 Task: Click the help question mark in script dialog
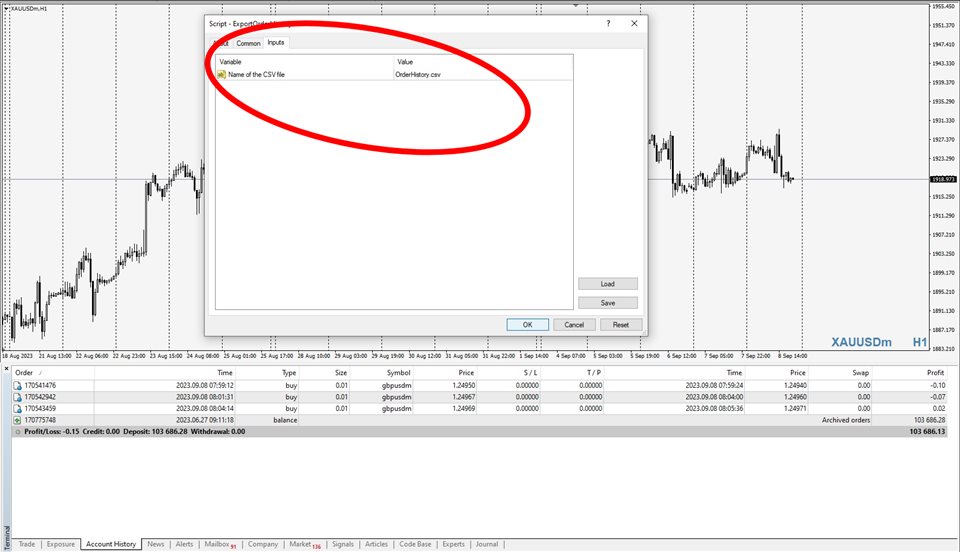click(x=608, y=23)
